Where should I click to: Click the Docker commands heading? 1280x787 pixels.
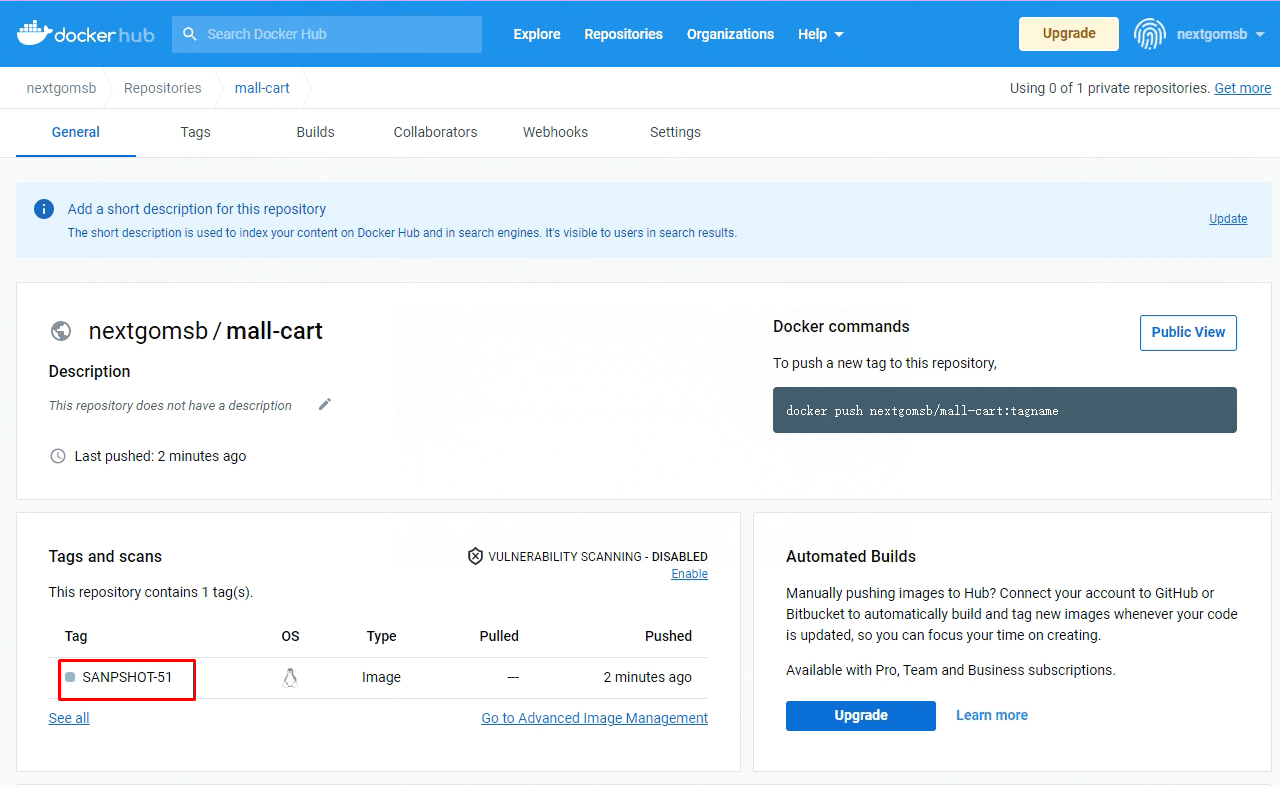(841, 326)
